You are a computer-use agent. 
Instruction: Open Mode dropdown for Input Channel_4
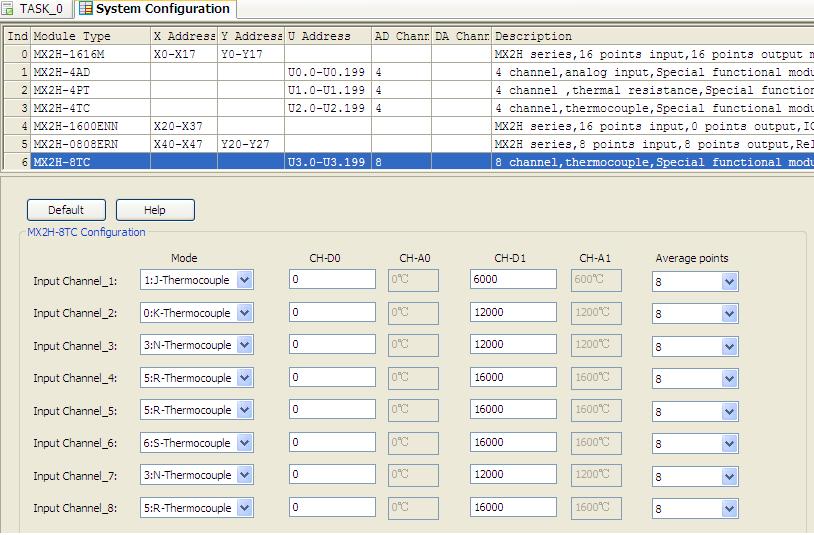coord(245,378)
